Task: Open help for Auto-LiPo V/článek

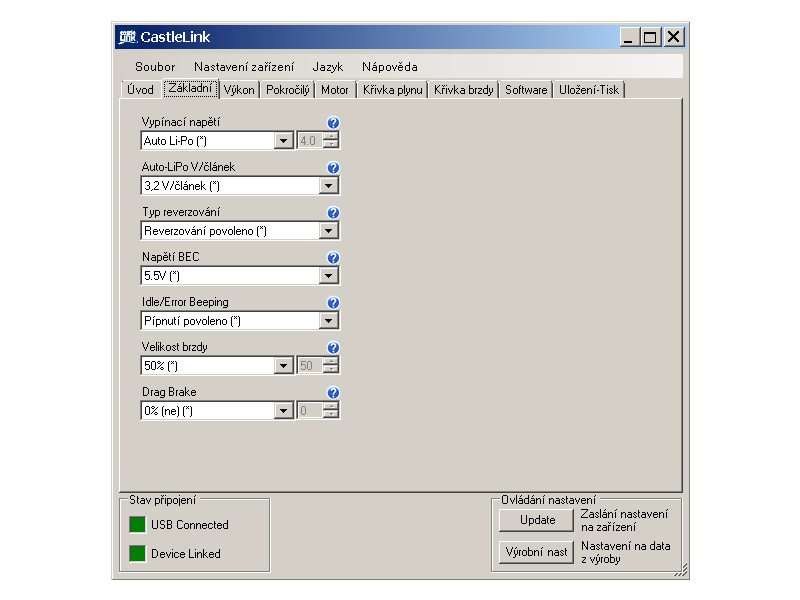Action: pos(333,168)
